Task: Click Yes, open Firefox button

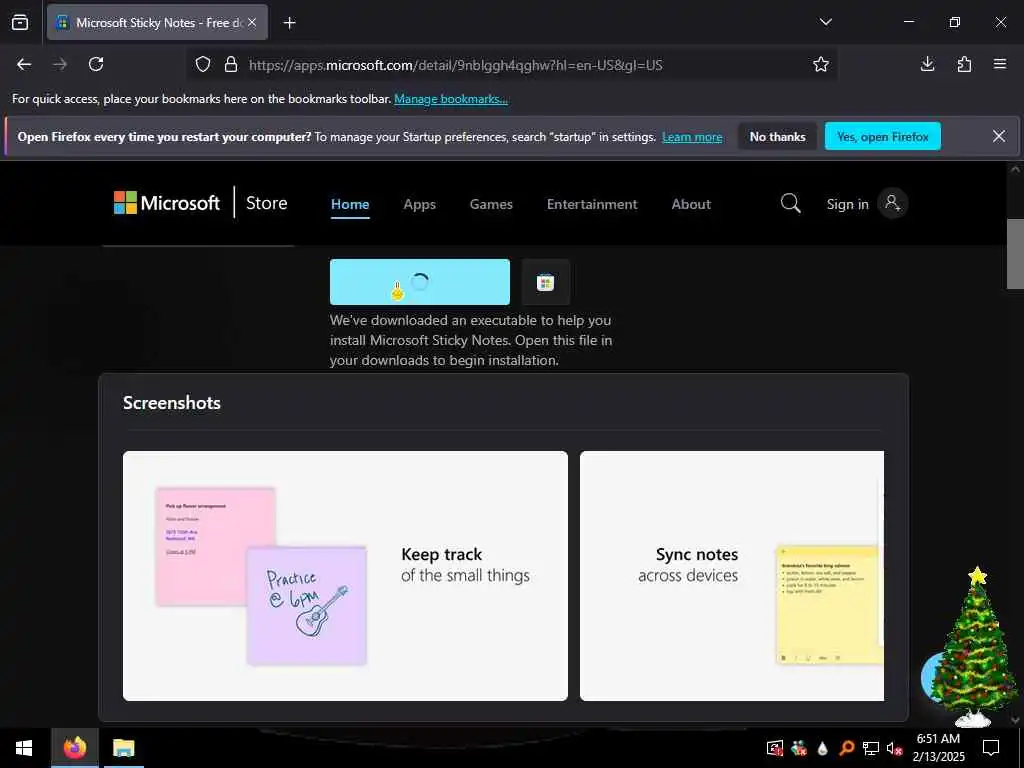Action: pos(882,136)
